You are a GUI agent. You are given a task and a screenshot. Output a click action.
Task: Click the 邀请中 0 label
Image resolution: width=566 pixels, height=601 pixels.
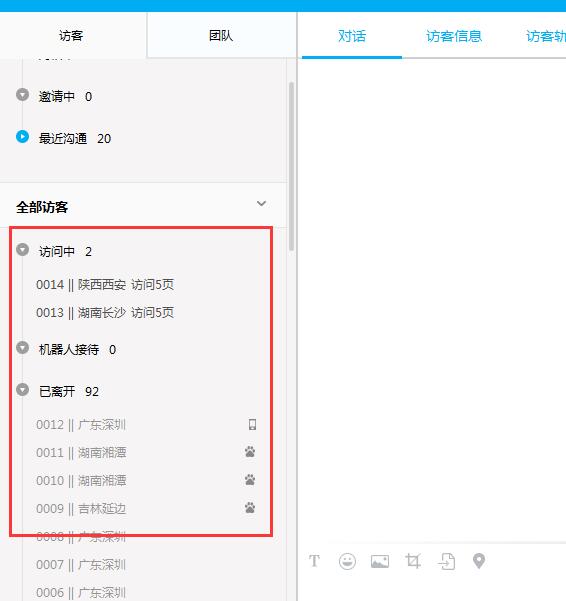point(65,97)
